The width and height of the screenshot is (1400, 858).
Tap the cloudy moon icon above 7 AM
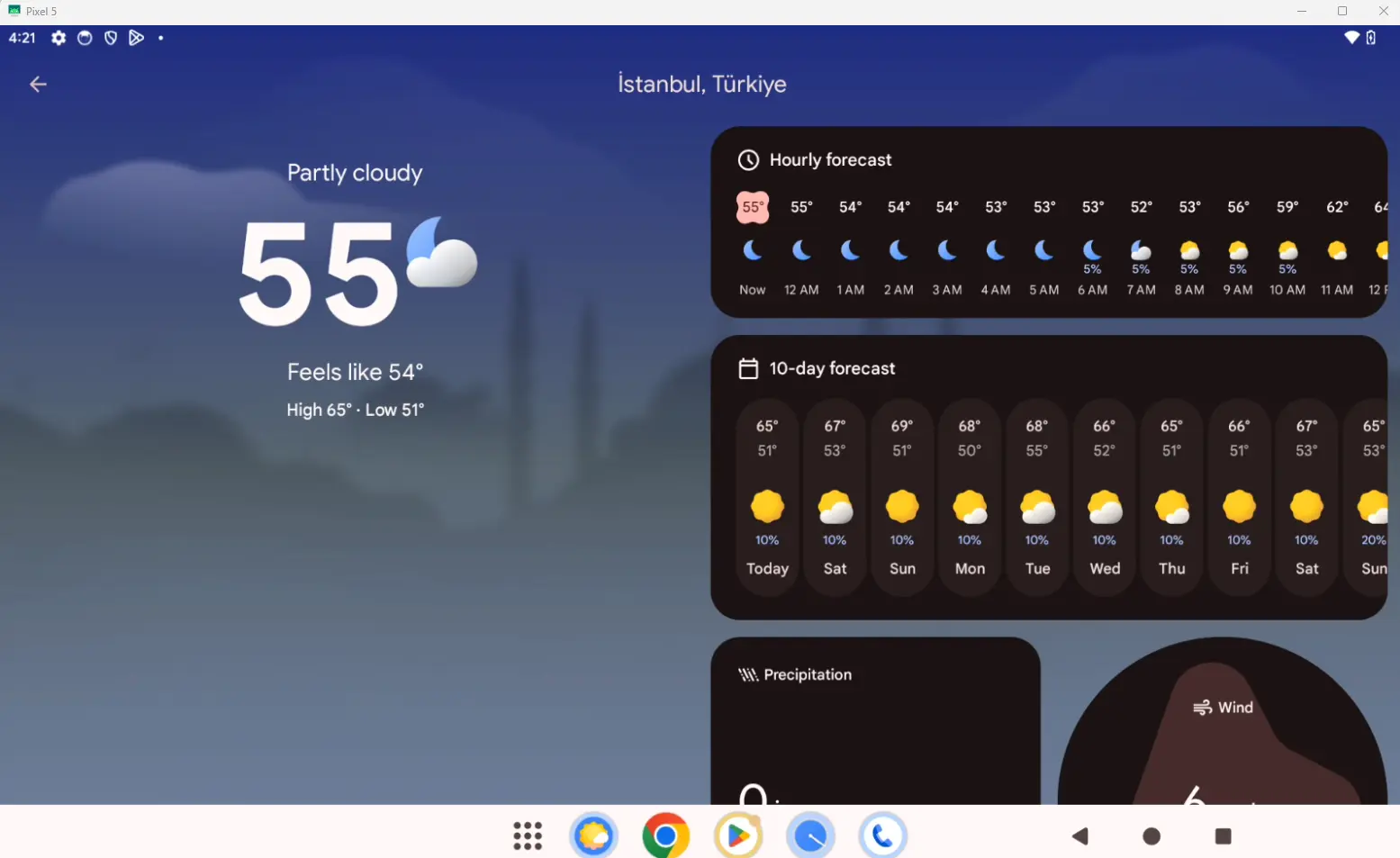pos(1141,249)
